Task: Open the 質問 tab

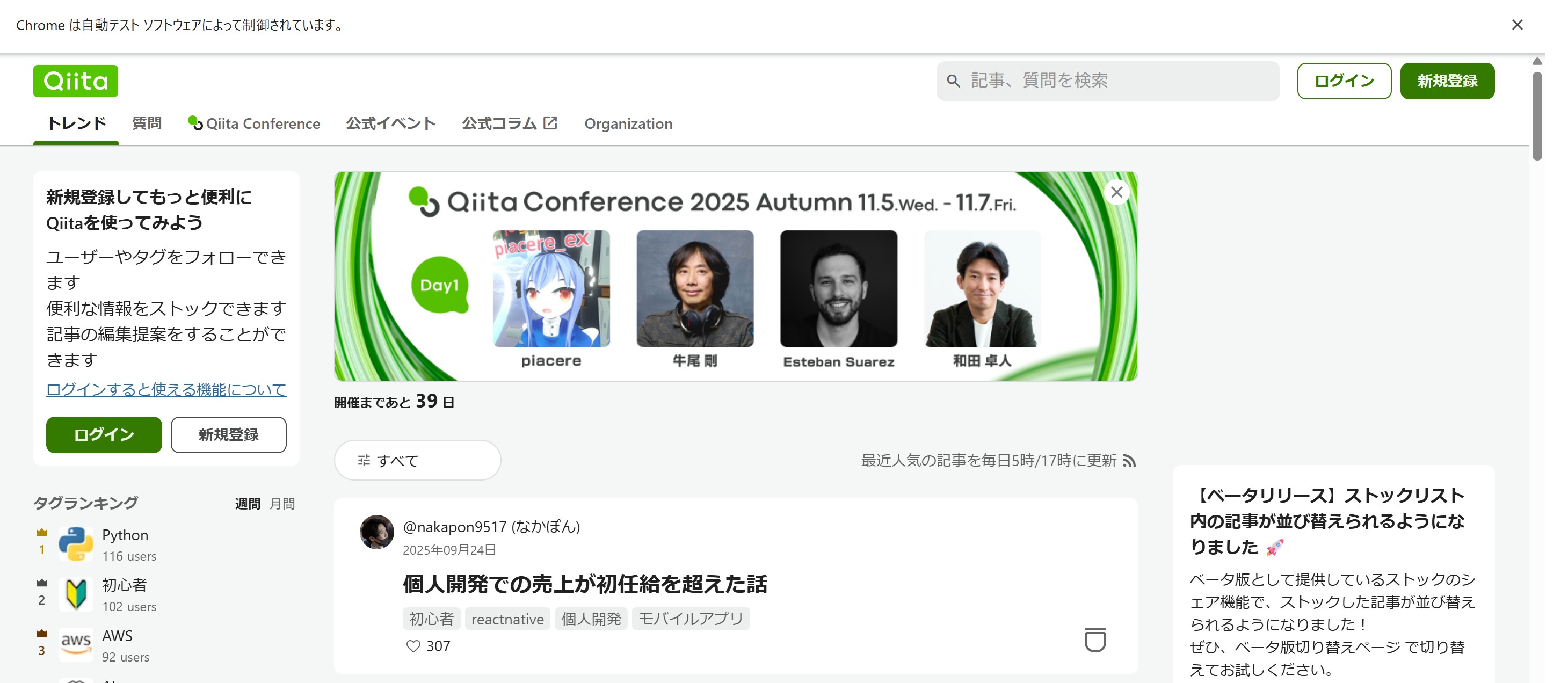Action: (x=147, y=123)
